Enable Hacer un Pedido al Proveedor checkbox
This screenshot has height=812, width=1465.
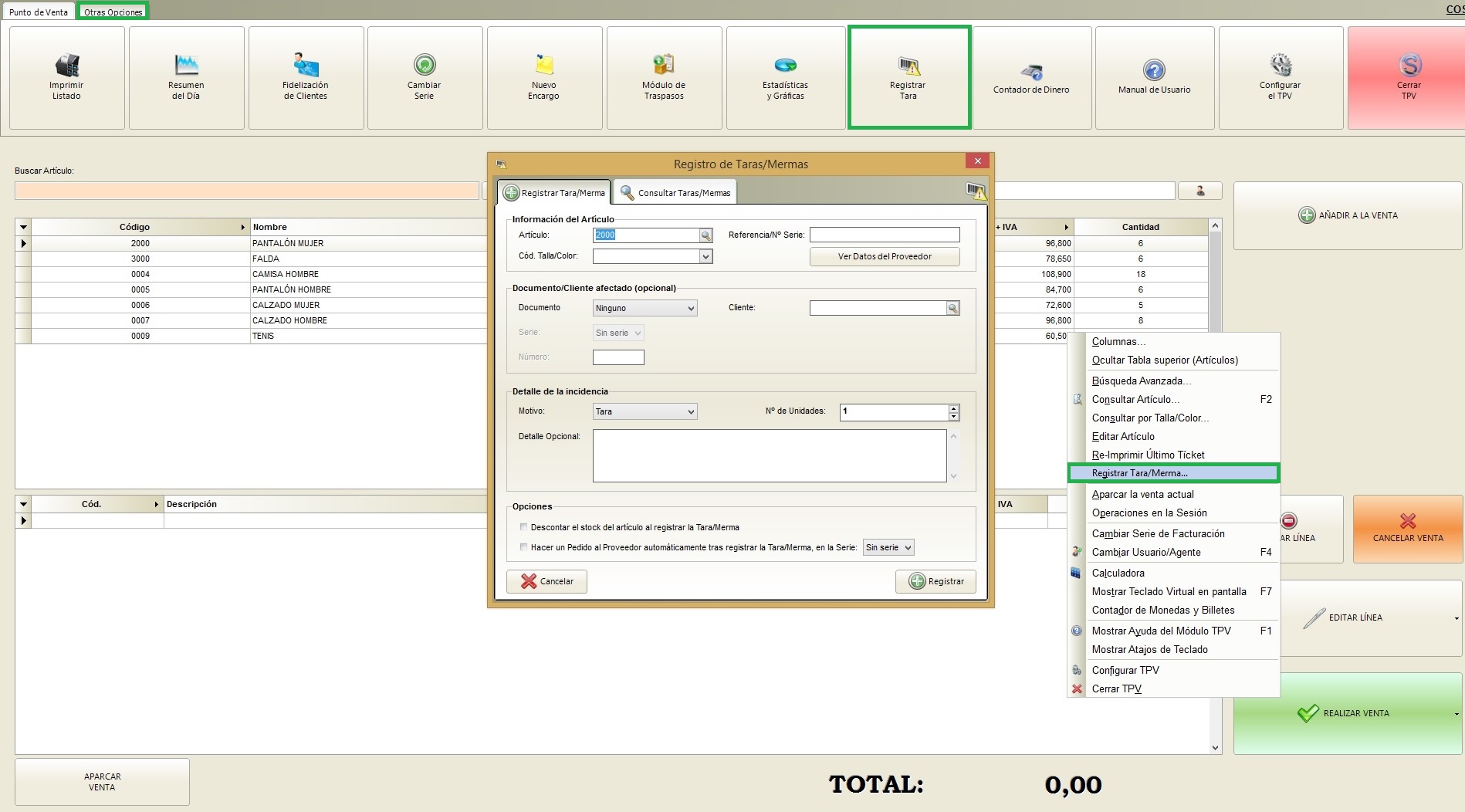(524, 547)
